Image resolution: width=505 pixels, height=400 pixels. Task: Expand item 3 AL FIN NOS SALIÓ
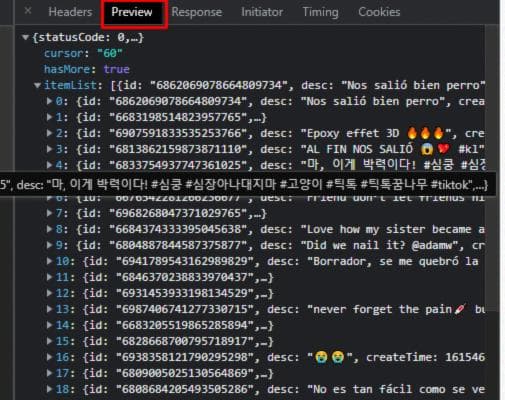49,149
